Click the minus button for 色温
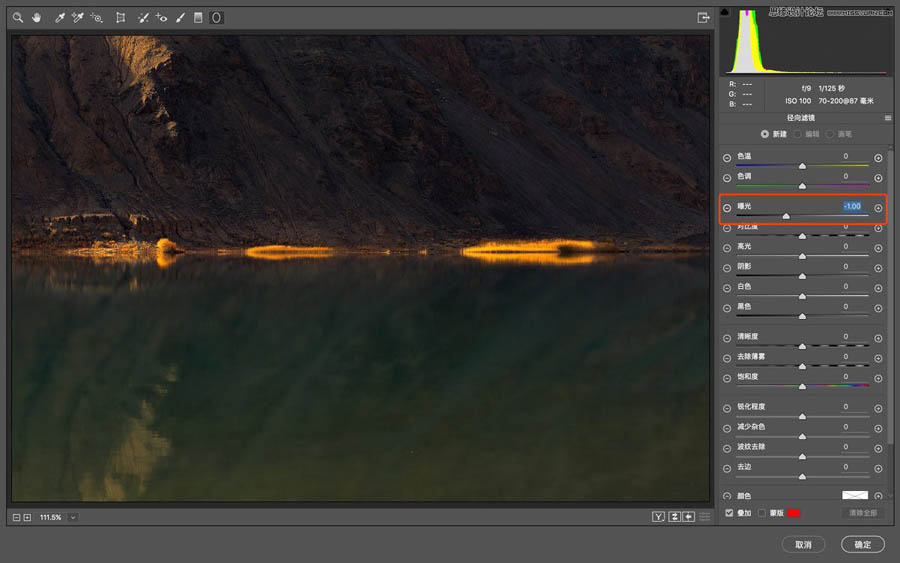This screenshot has height=563, width=900. coord(727,158)
